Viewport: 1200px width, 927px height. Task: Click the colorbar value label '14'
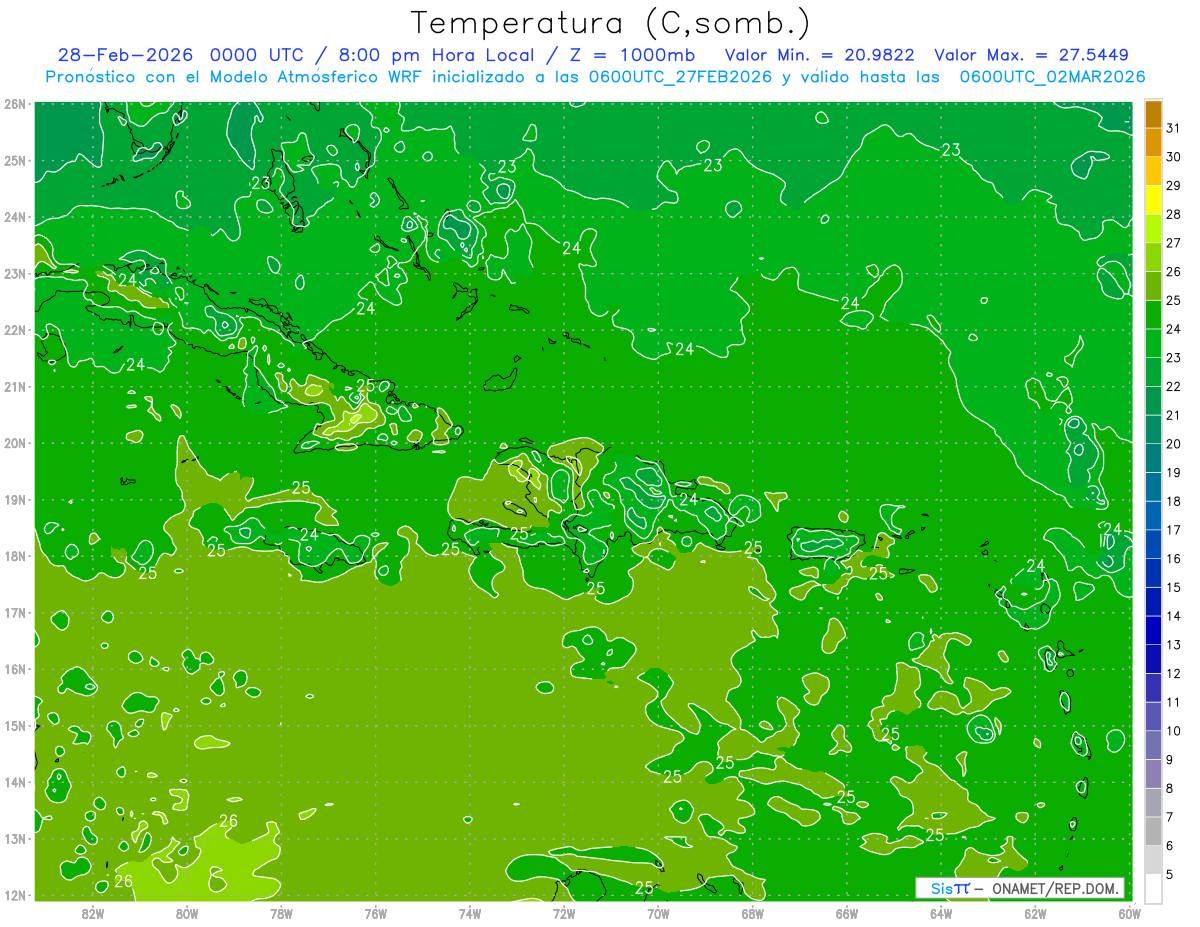click(1173, 616)
